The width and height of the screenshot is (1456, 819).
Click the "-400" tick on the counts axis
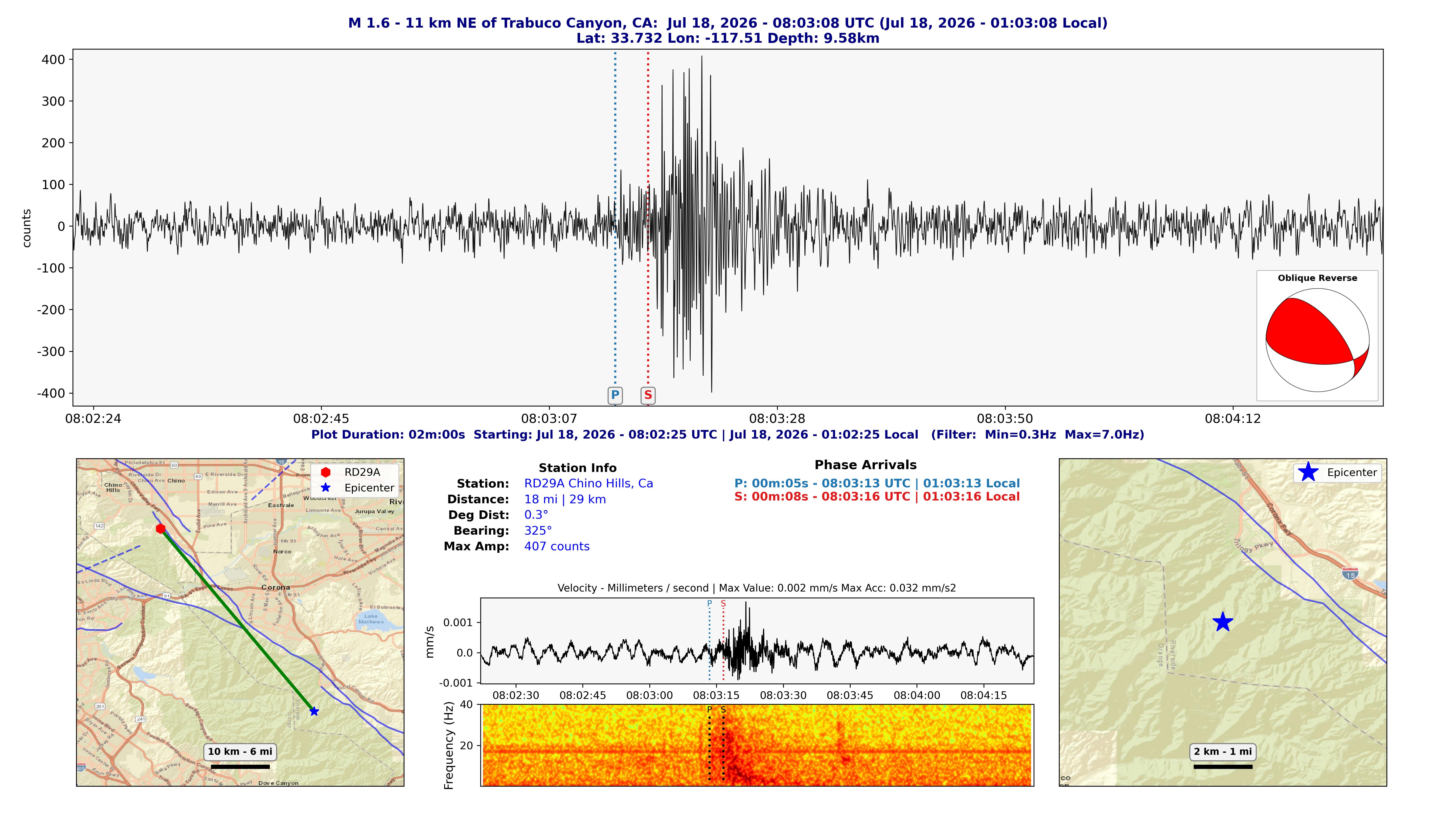[x=51, y=393]
